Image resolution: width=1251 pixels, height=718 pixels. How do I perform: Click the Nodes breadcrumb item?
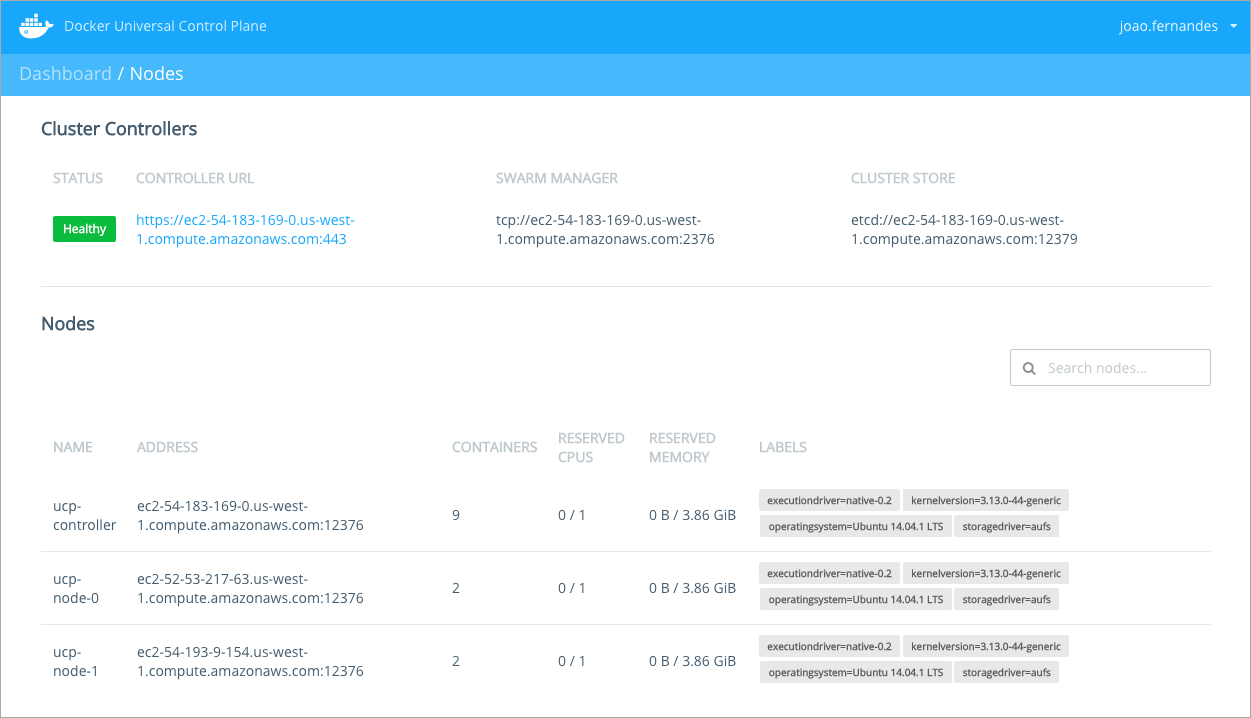click(156, 74)
